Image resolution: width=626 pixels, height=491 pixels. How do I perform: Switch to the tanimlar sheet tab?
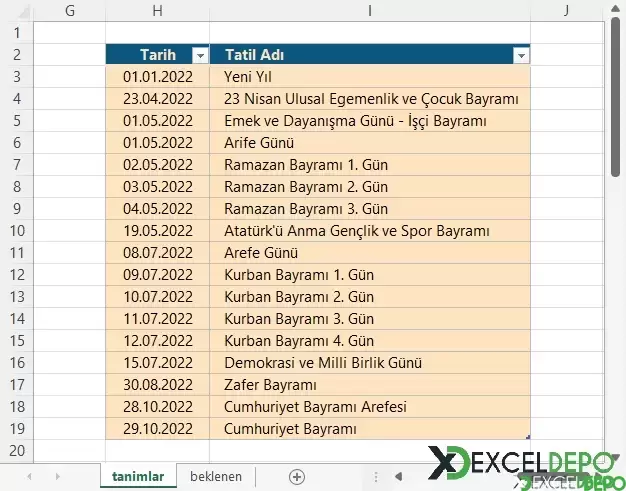click(138, 477)
